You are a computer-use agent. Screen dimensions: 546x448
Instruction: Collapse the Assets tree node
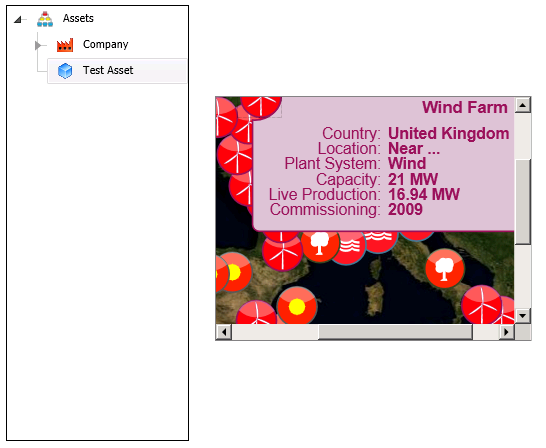coord(18,19)
